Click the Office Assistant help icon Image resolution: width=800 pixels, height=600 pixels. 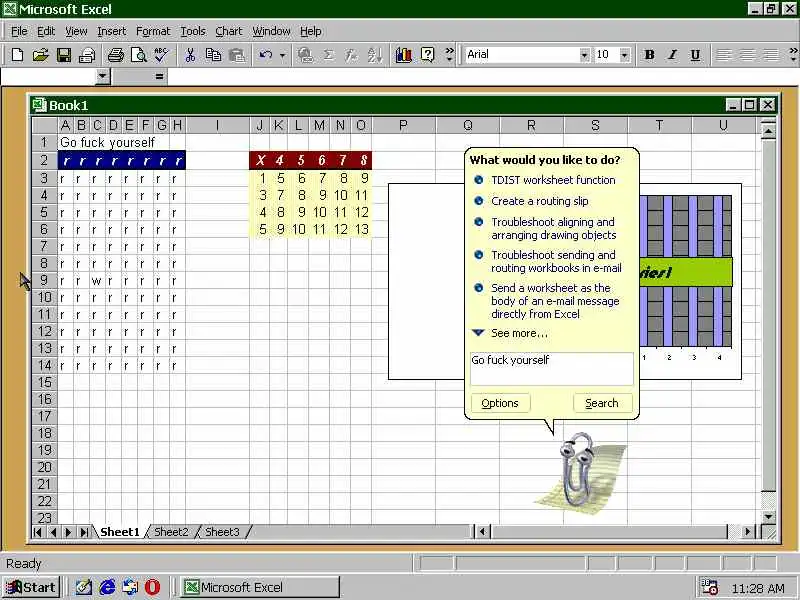(x=428, y=55)
